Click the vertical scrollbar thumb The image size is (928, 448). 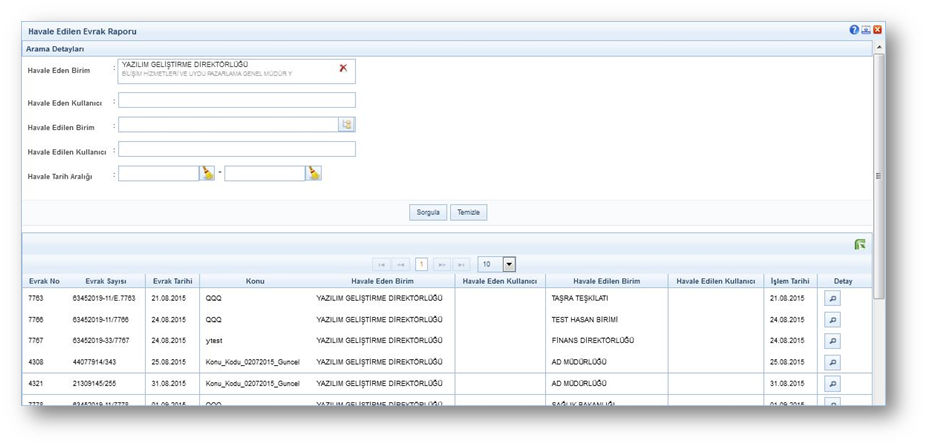(x=879, y=176)
